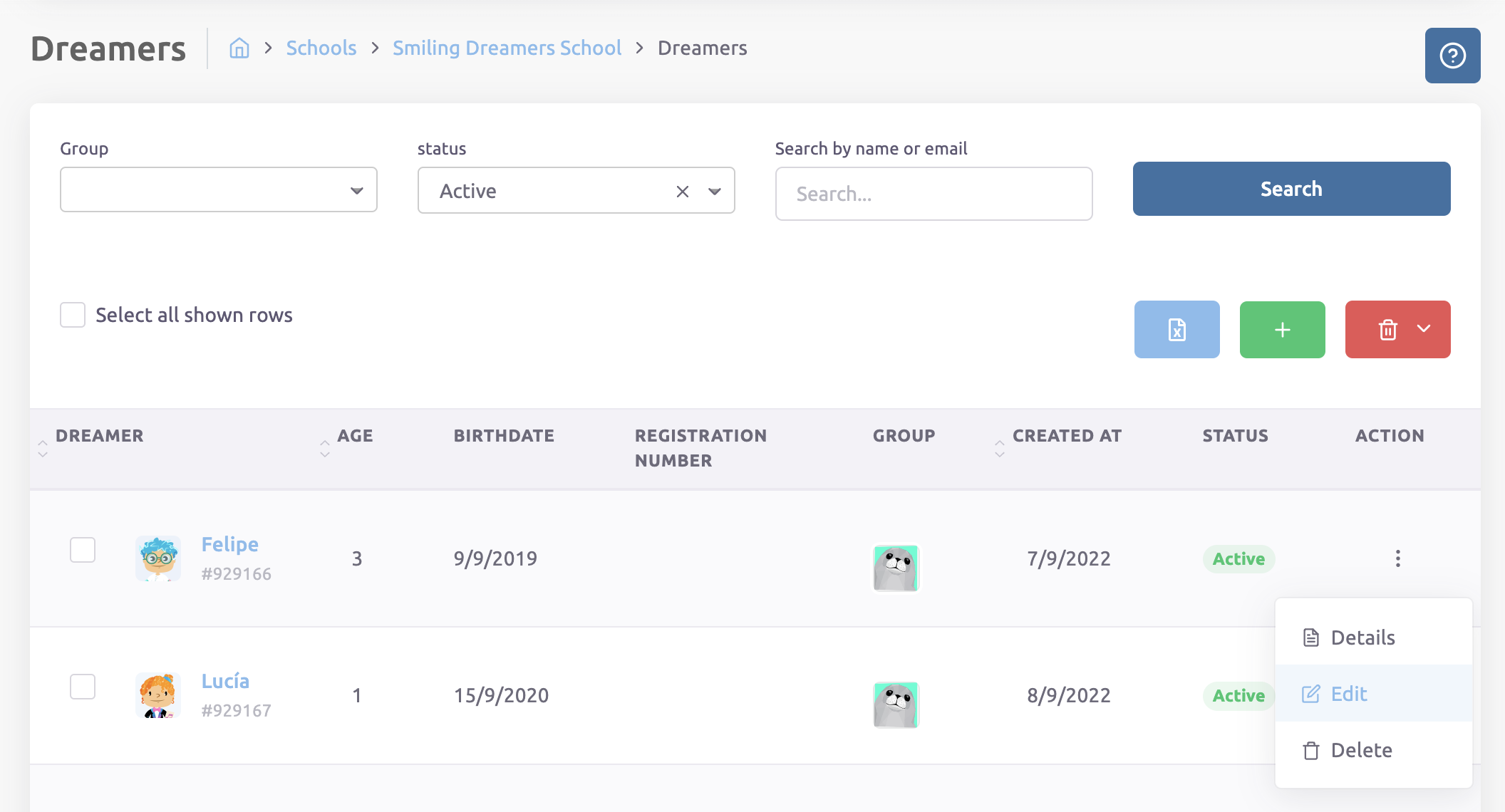Click the name or email search field
Viewport: 1505px width, 812px height.
[x=933, y=194]
